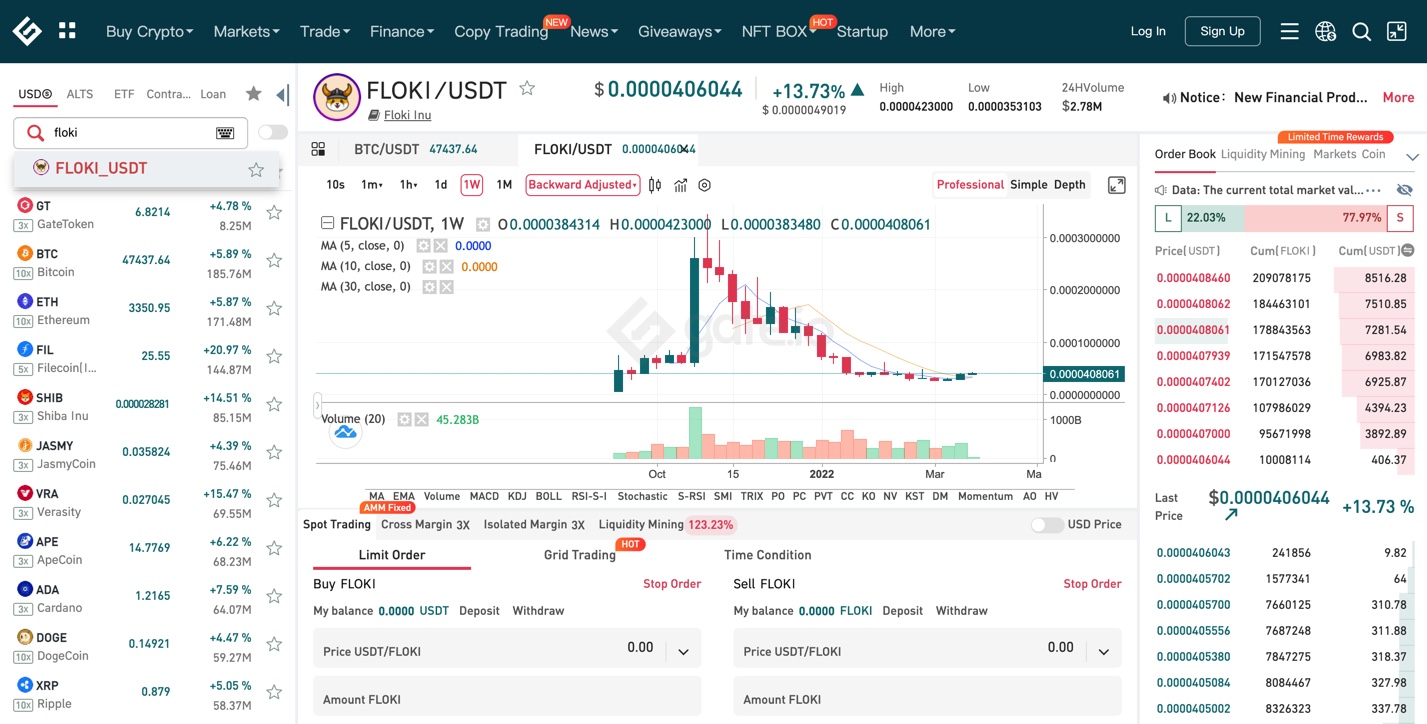The height and width of the screenshot is (724, 1427).
Task: Select the S short ratio button
Action: click(x=1400, y=218)
